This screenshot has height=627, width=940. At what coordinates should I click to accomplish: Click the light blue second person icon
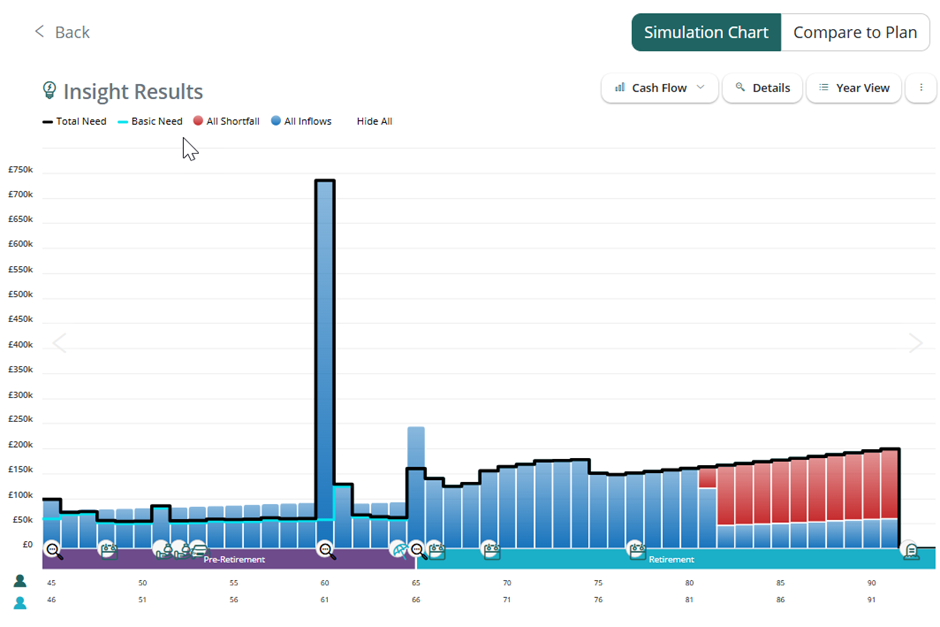tap(20, 602)
